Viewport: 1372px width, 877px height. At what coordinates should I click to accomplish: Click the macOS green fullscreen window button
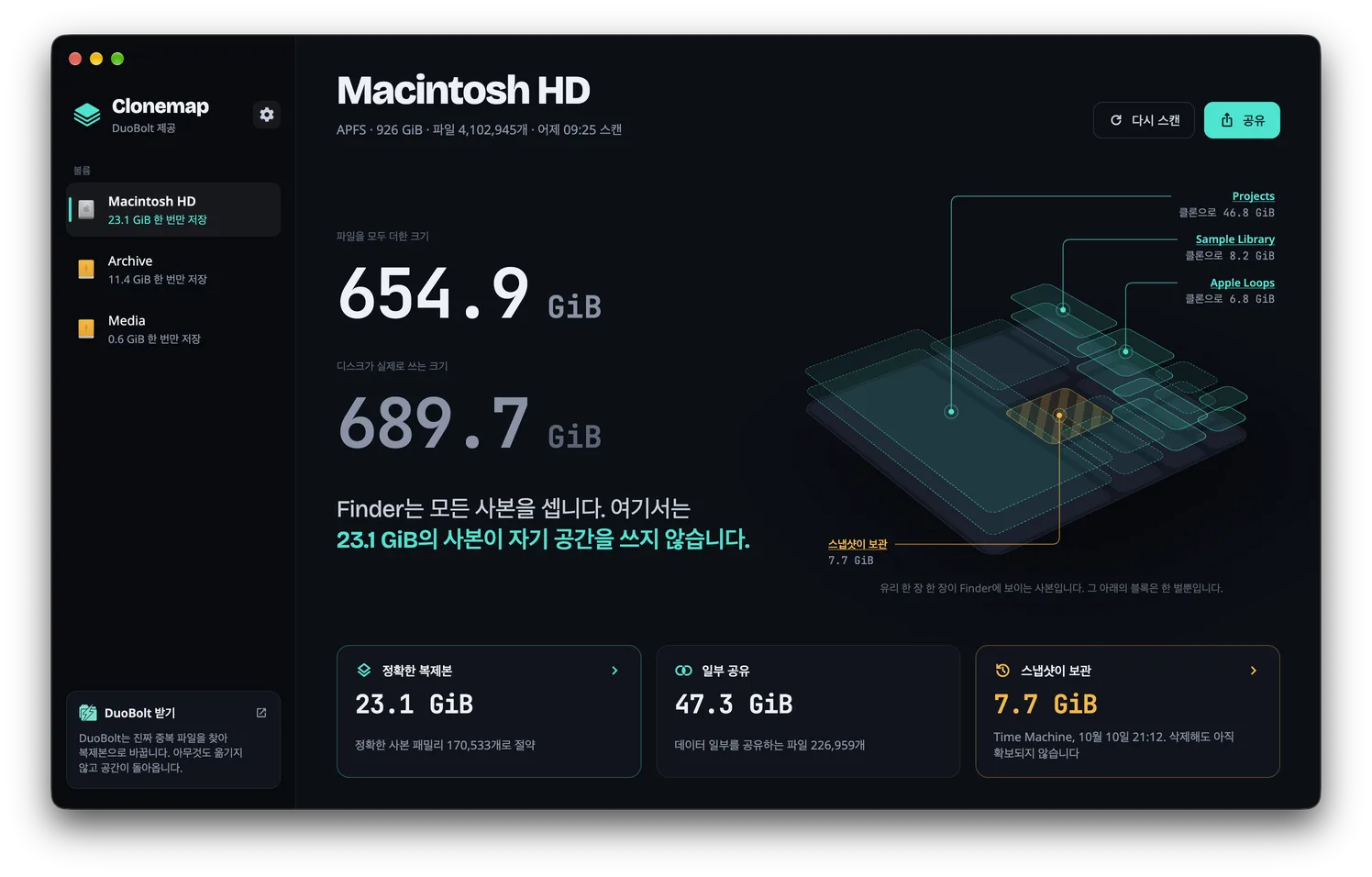click(117, 59)
